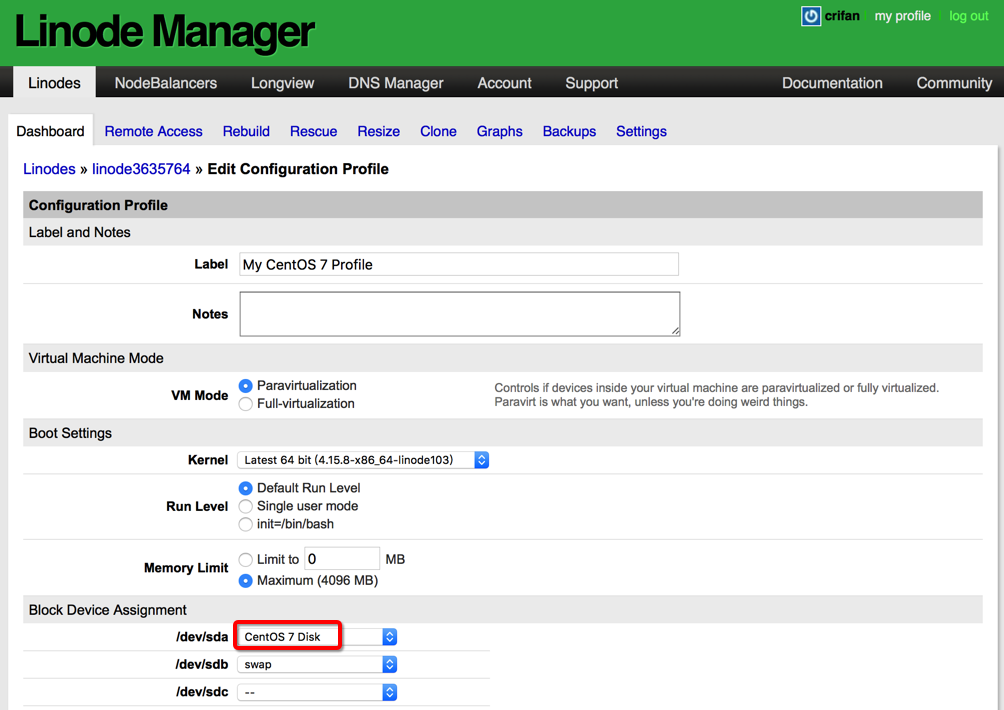Screen dimensions: 1004x710
Task: Click the Notes text area
Action: 460,314
